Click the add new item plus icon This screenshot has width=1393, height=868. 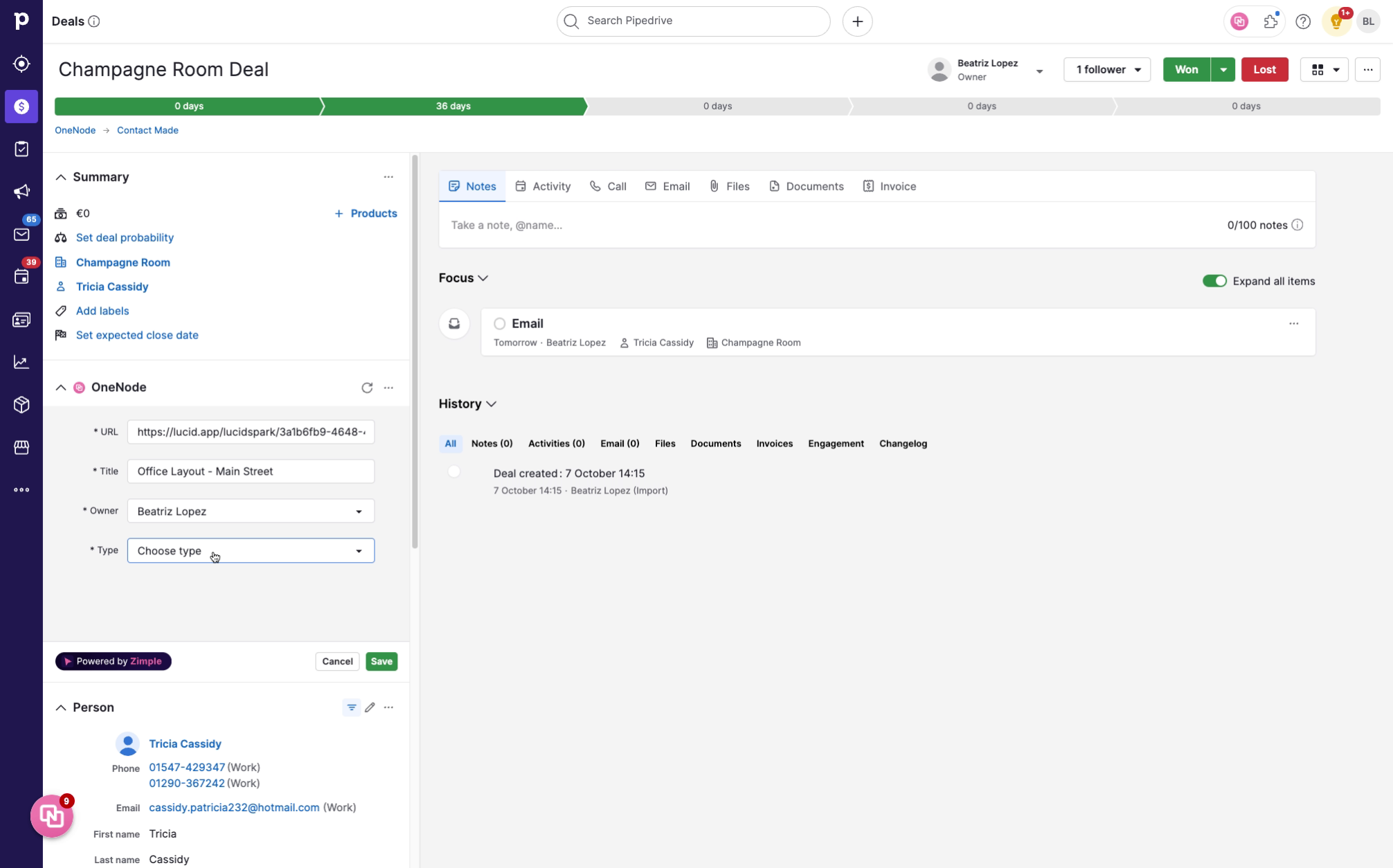click(x=857, y=21)
